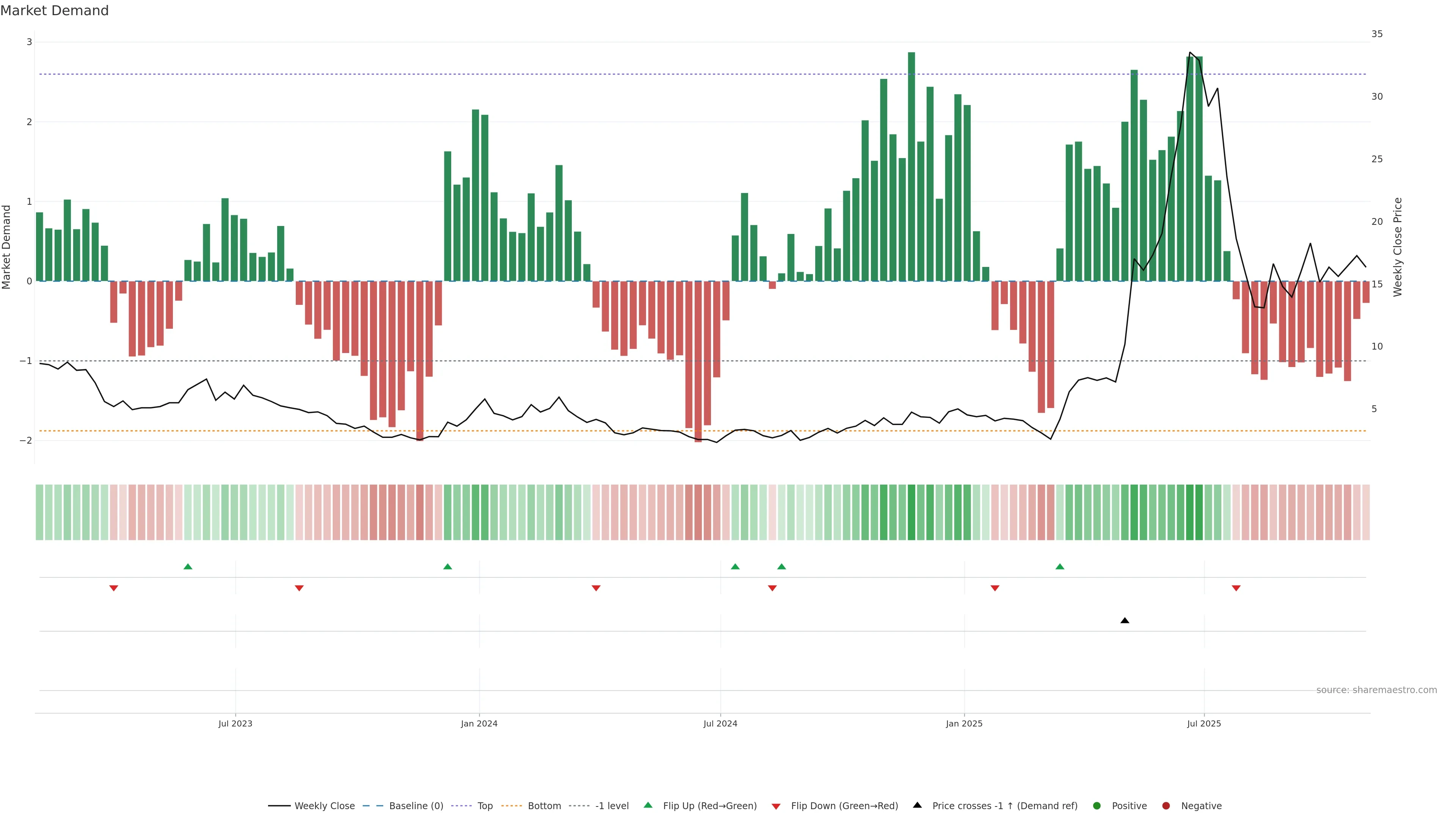Click the Flip Down red triangle legend icon
The width and height of the screenshot is (1456, 819).
776,806
